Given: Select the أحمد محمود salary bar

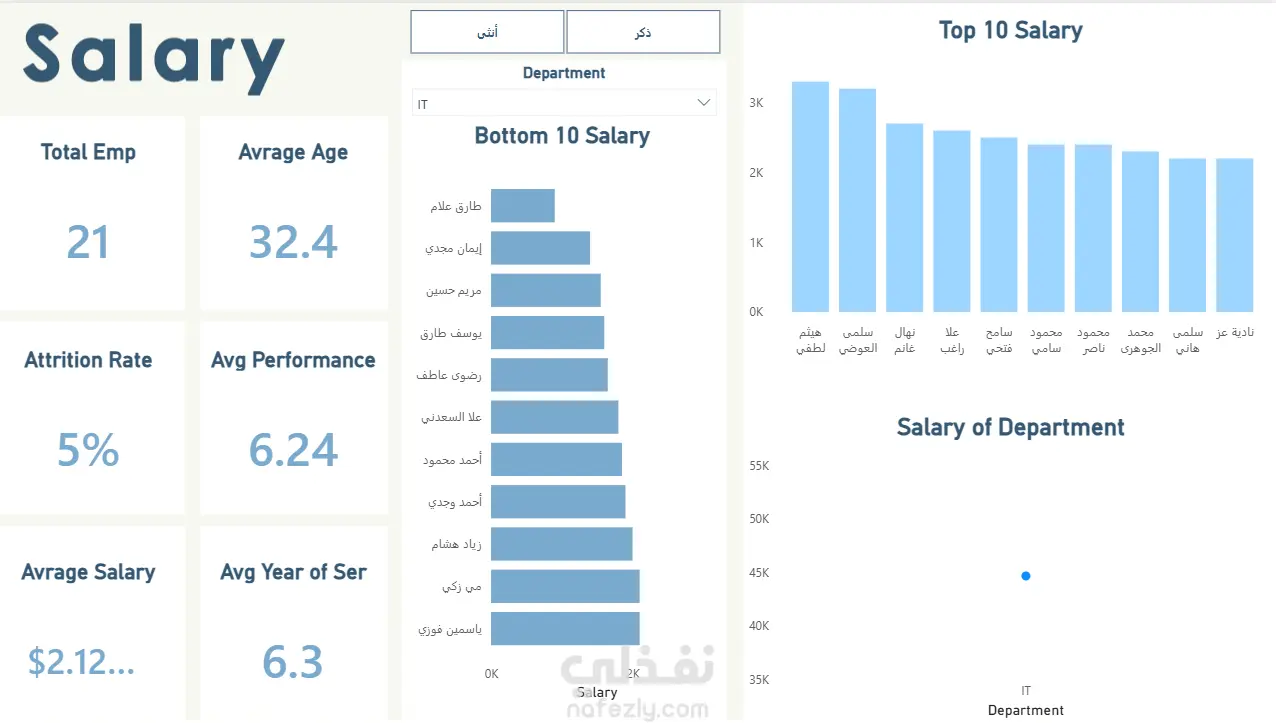Looking at the screenshot, I should click(556, 459).
